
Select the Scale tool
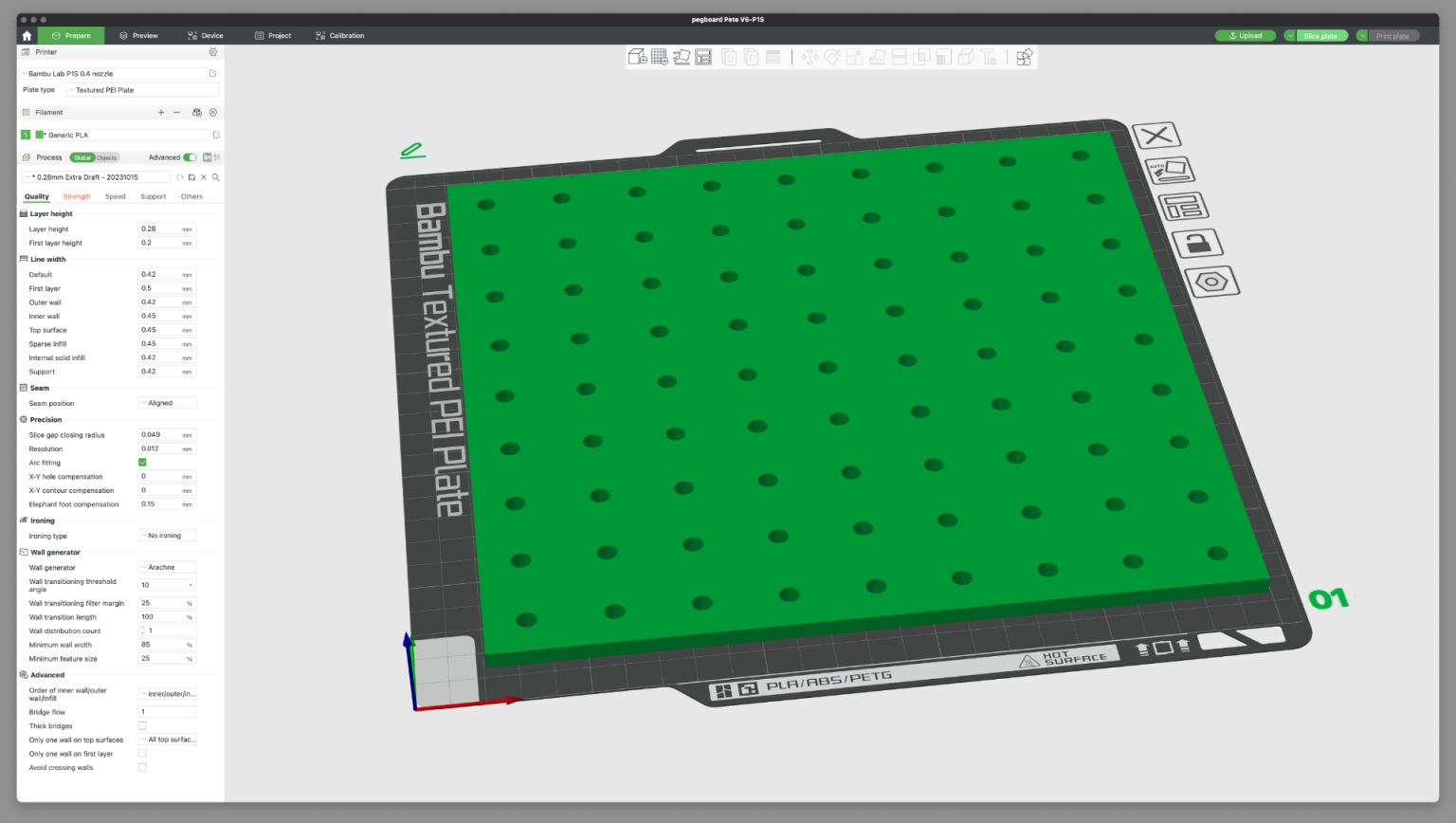point(855,58)
